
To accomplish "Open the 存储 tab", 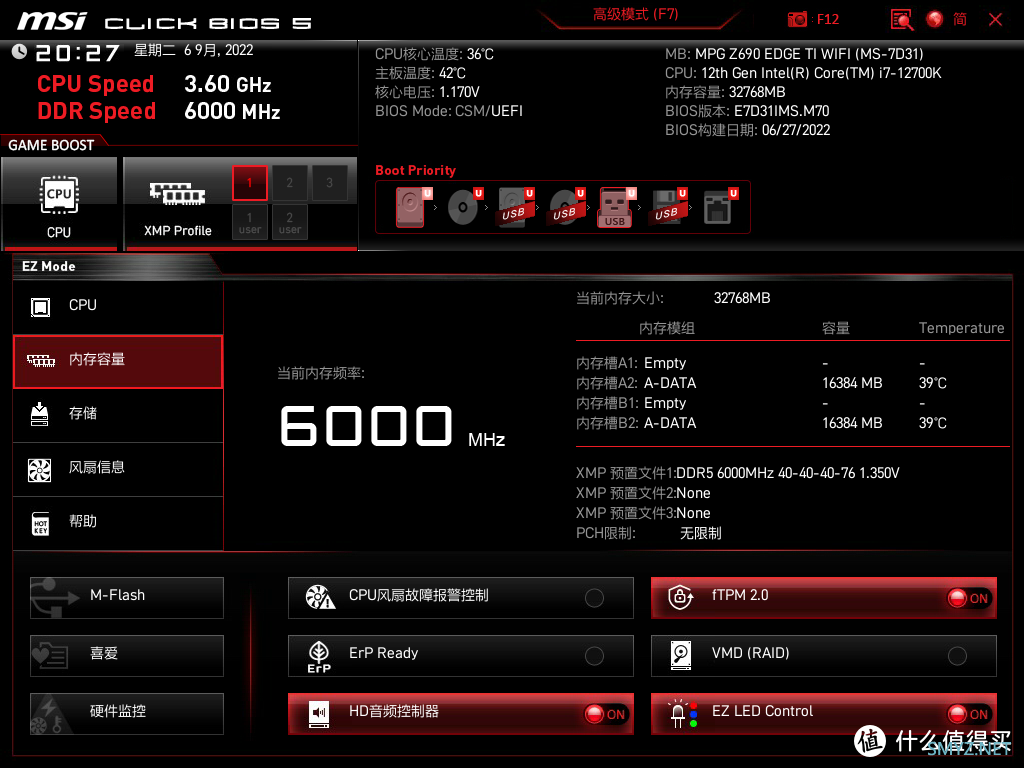I will coord(118,415).
